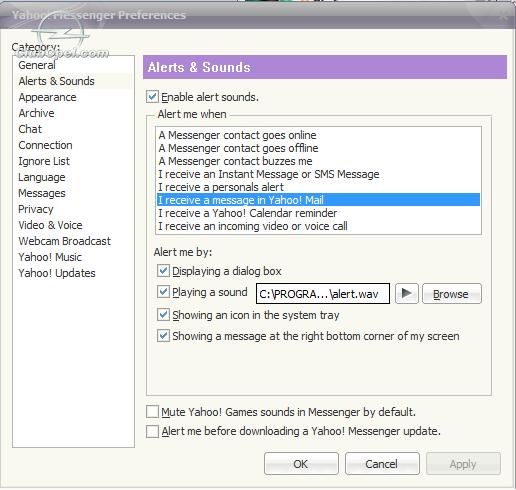Select Alerts & Sounds category

[x=56, y=81]
